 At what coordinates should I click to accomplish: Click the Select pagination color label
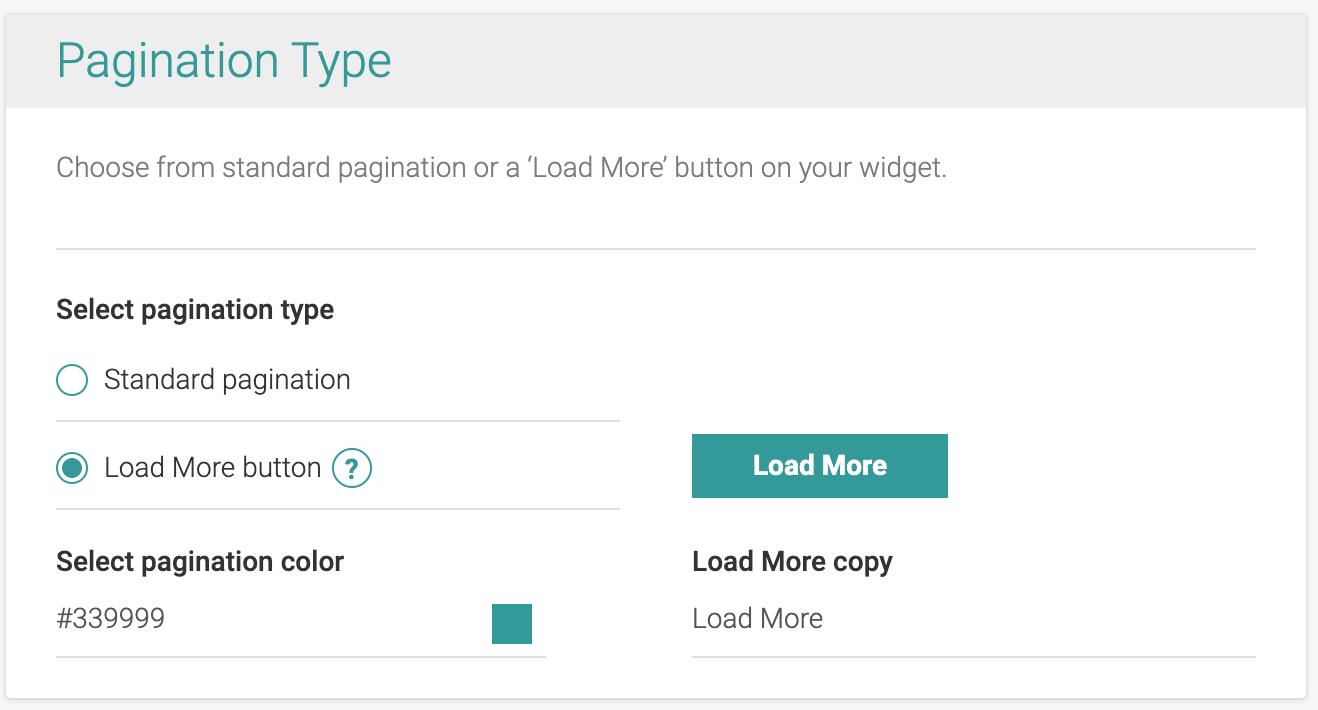[199, 562]
